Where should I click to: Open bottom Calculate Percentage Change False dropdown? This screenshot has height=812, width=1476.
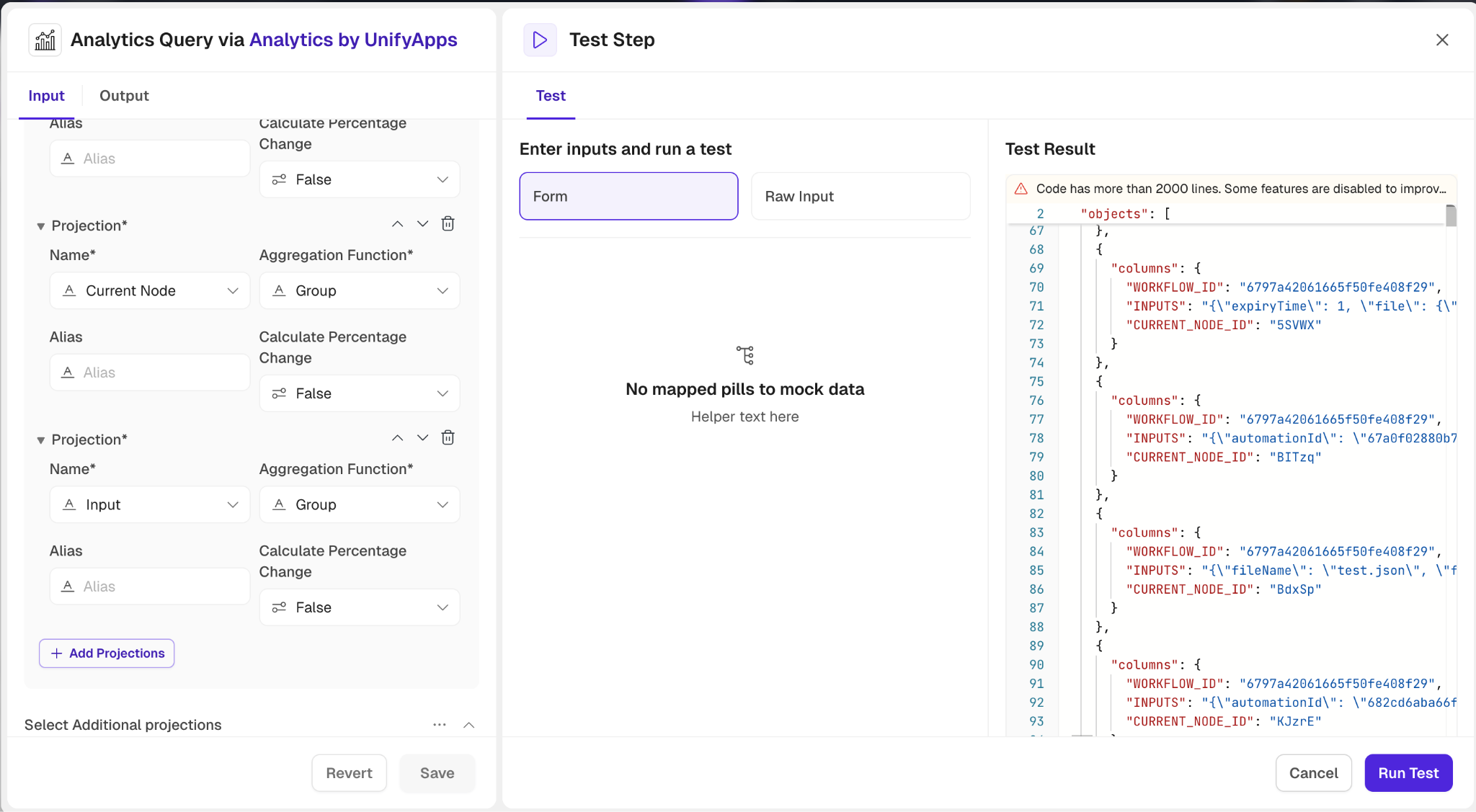tap(360, 607)
